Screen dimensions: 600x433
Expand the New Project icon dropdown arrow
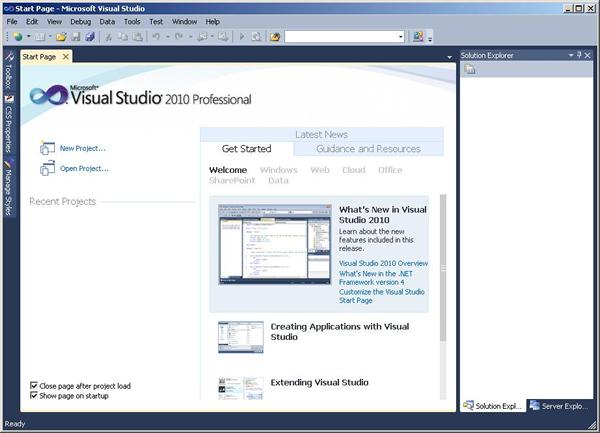28,37
